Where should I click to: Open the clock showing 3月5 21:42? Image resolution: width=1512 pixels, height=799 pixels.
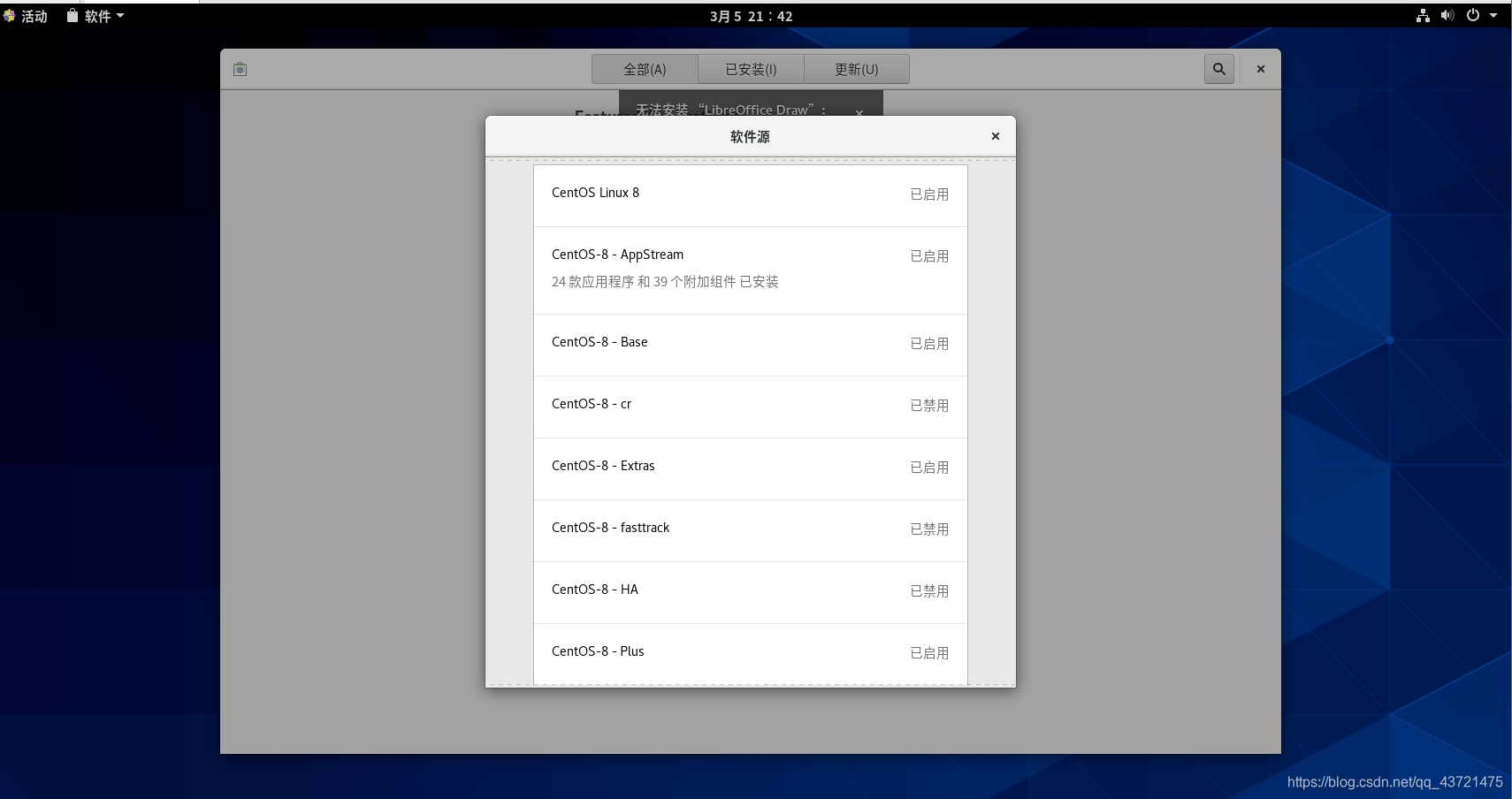751,16
